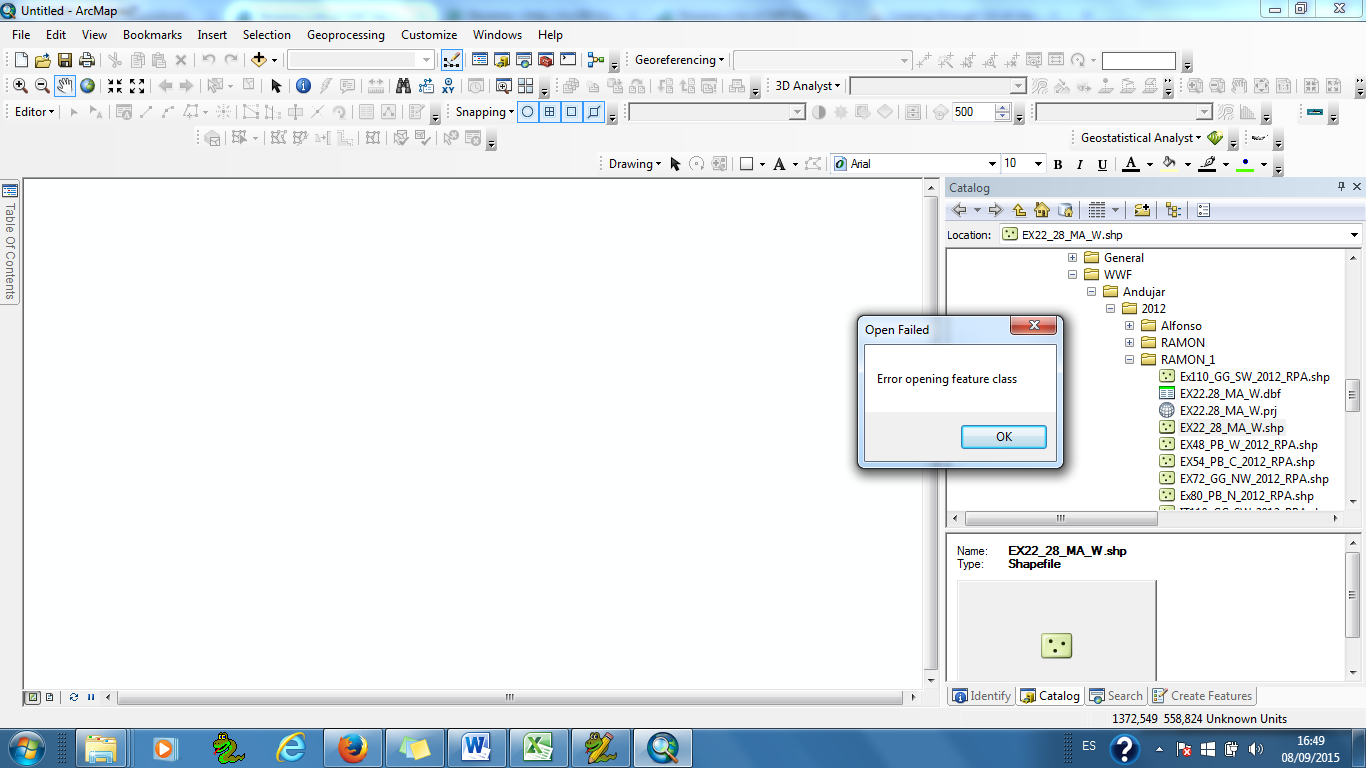The image size is (1366, 768).
Task: Click the Add Data button
Action: point(259,60)
